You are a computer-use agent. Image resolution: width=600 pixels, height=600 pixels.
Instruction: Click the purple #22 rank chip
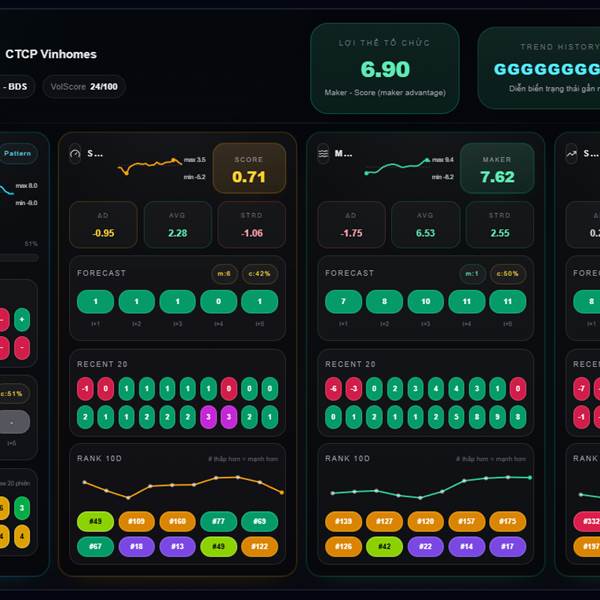(x=426, y=546)
